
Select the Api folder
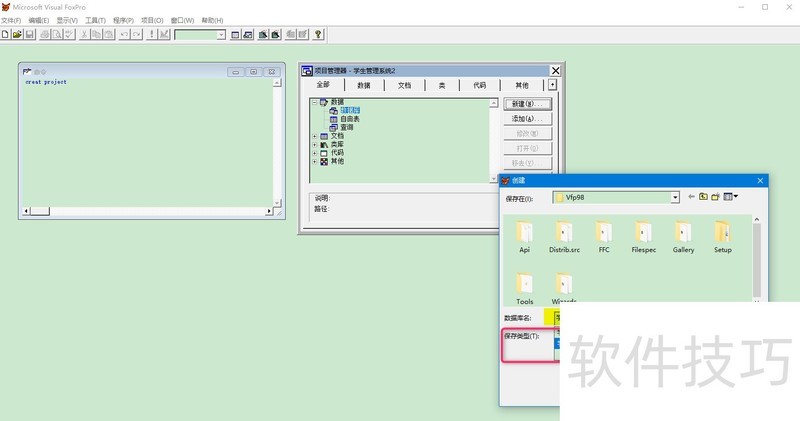coord(524,237)
